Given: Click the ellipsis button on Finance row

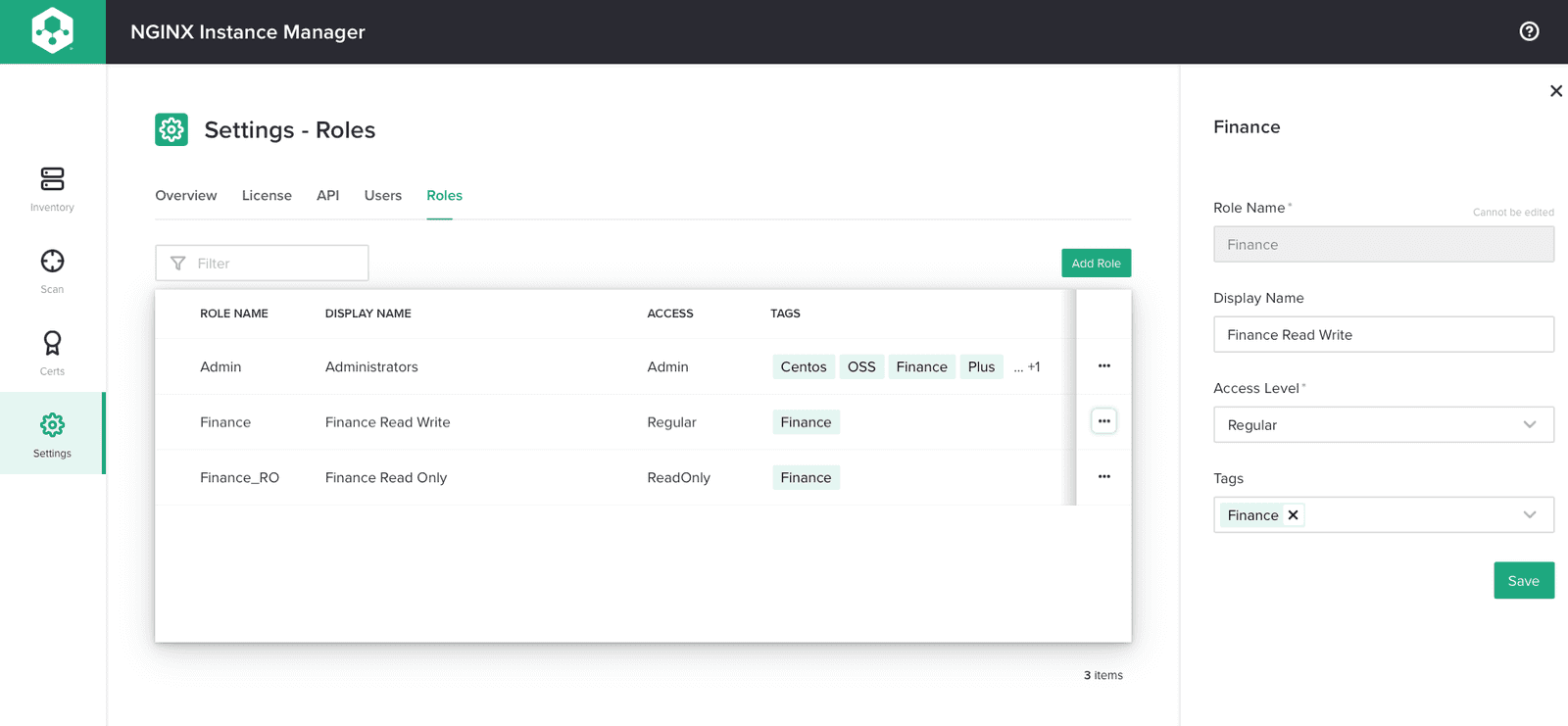Looking at the screenshot, I should [x=1103, y=421].
